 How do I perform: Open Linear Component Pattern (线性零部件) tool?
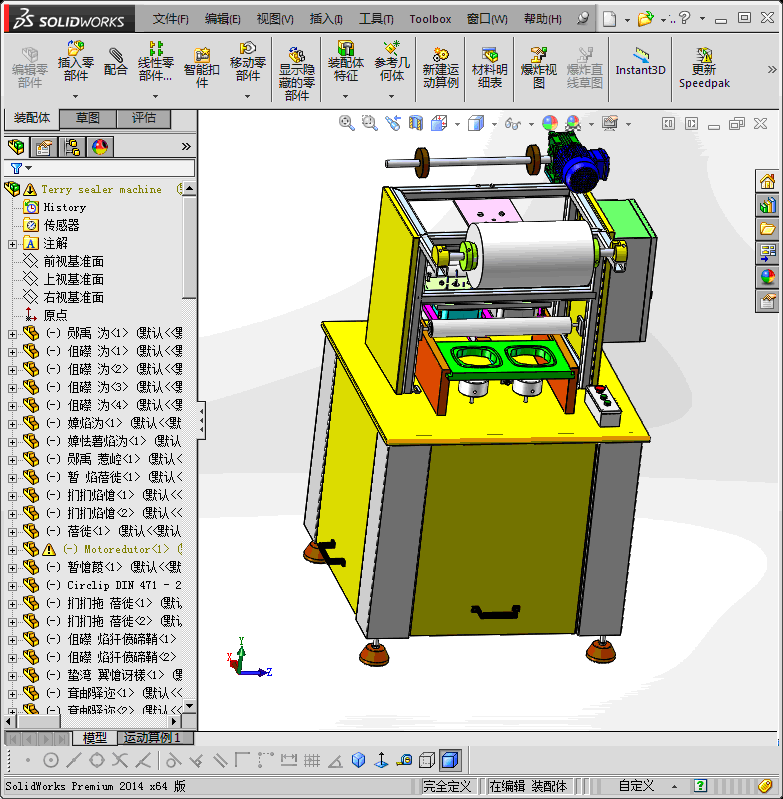(x=155, y=62)
